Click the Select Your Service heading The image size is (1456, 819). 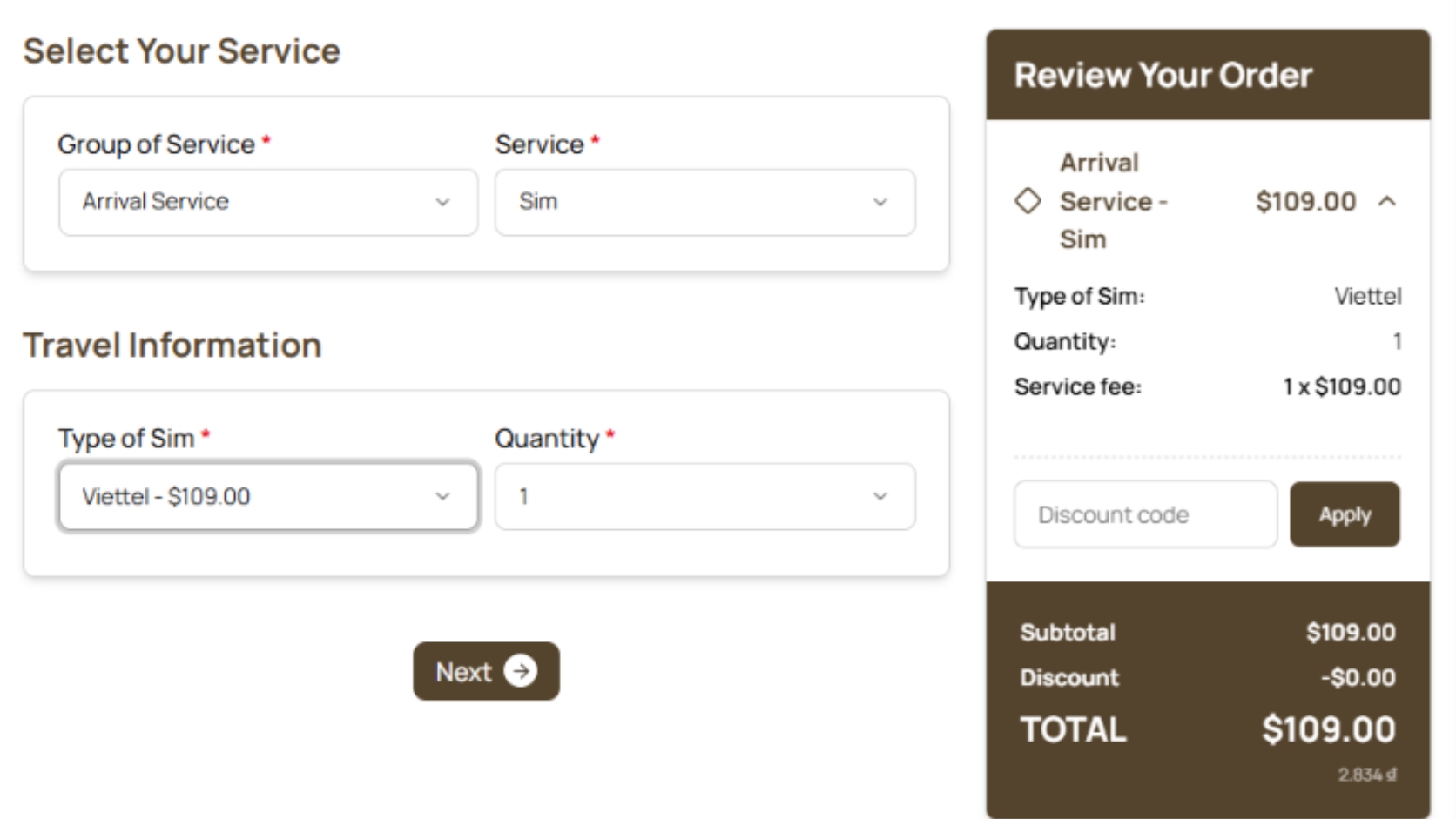(182, 51)
